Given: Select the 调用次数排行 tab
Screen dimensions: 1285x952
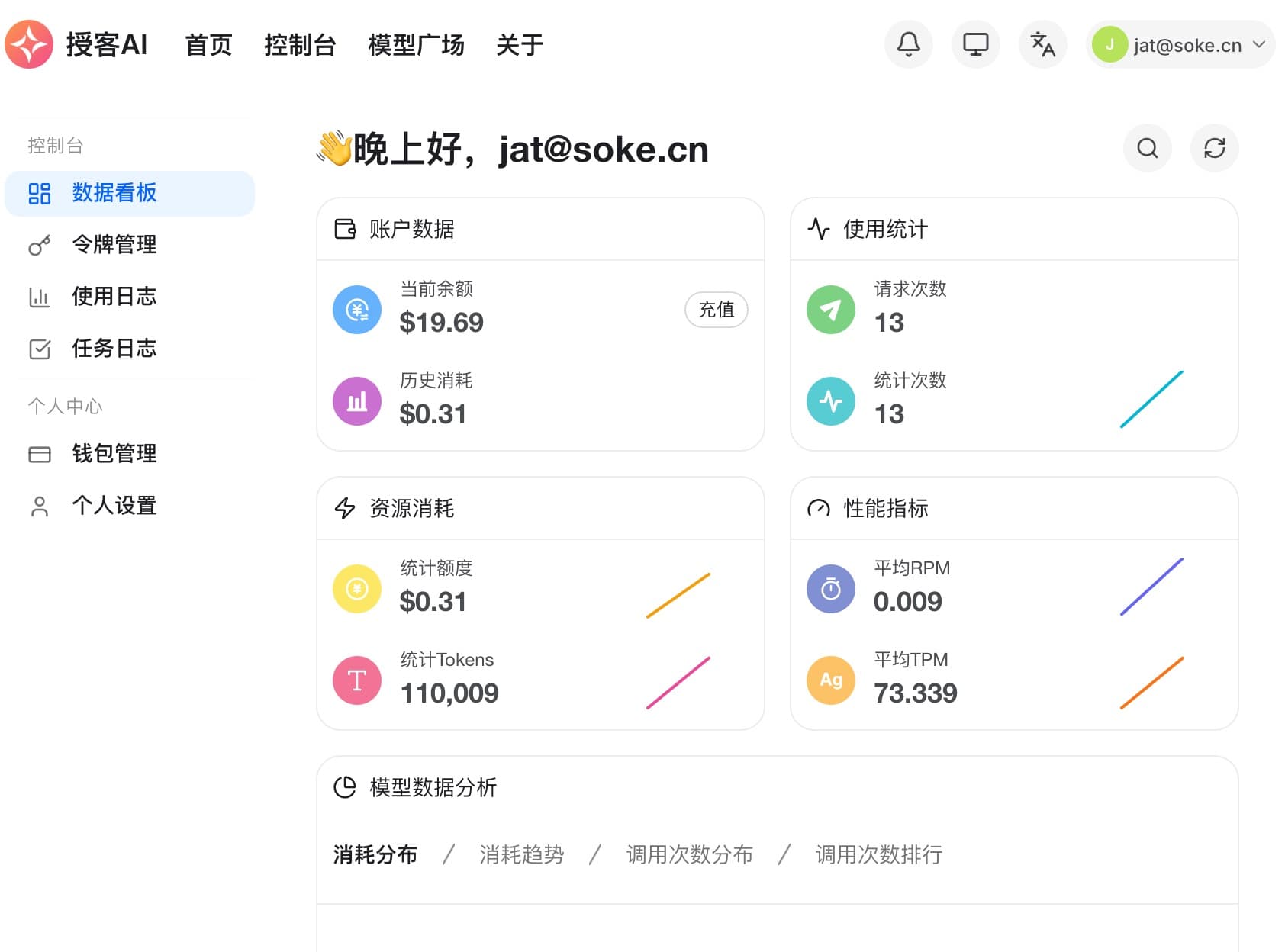Looking at the screenshot, I should pyautogui.click(x=878, y=854).
